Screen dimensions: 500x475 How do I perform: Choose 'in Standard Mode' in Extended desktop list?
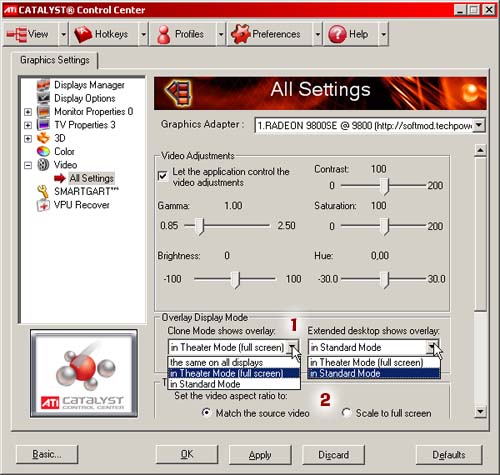[x=374, y=373]
